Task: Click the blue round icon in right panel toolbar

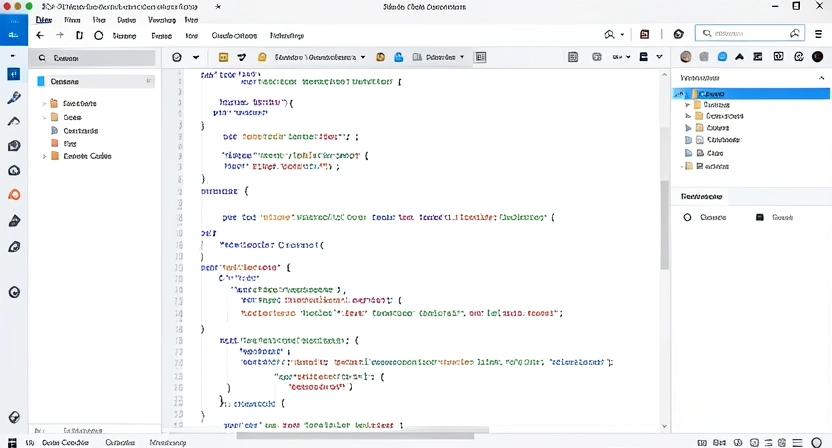Action: point(722,57)
